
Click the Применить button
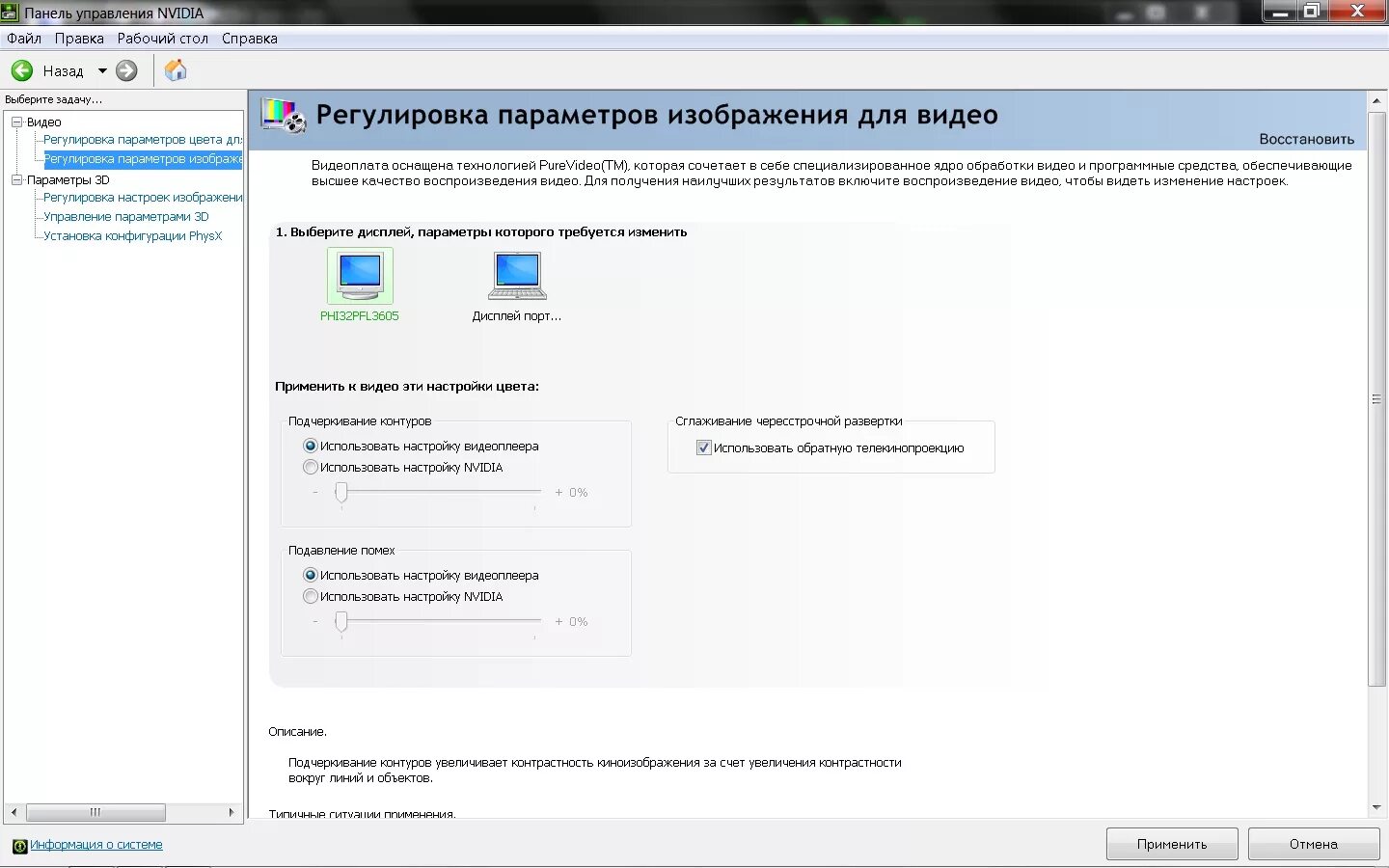point(1172,844)
